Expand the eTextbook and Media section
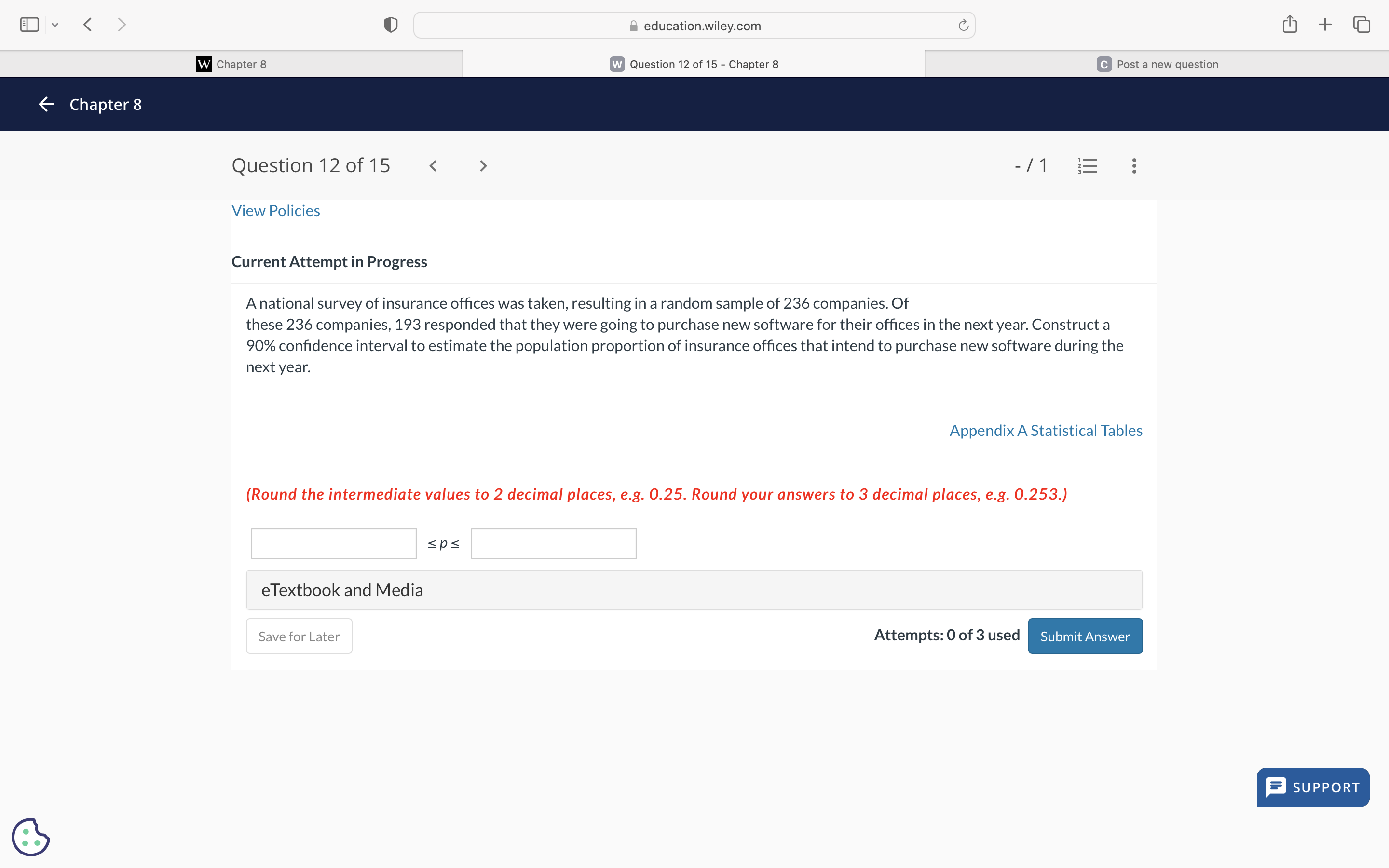This screenshot has width=1389, height=868. (694, 590)
